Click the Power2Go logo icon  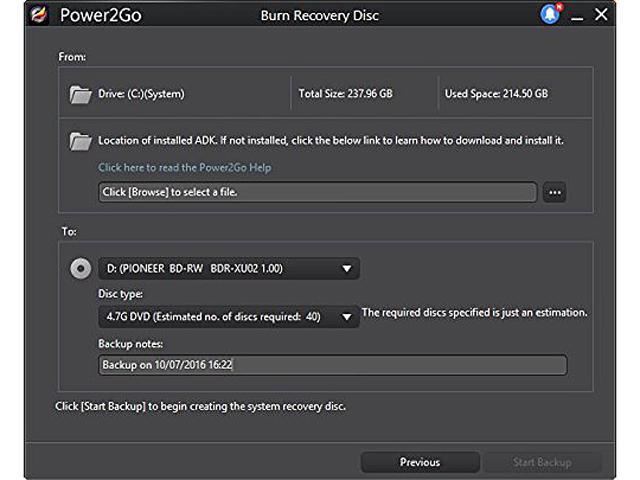tap(40, 15)
